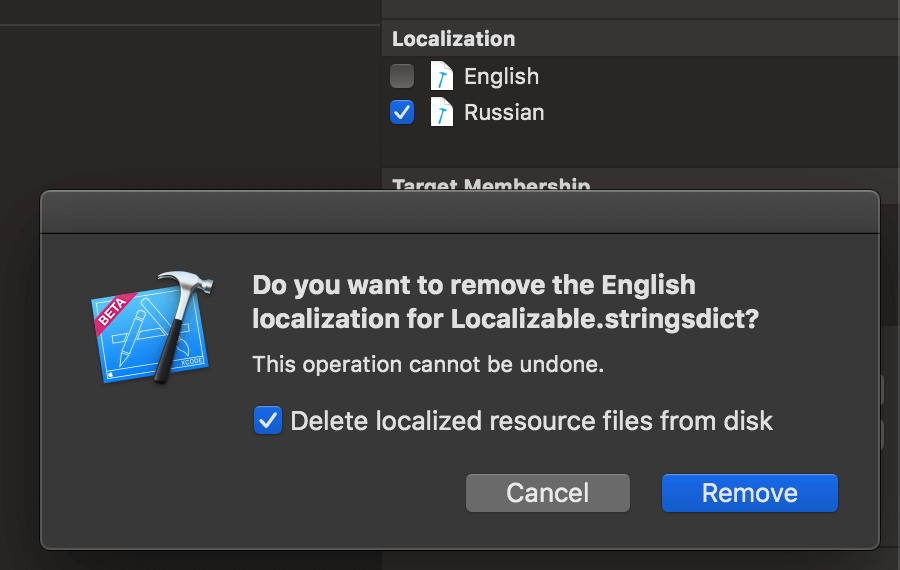Click the Target Membership section header
900x570 pixels.
(x=490, y=184)
